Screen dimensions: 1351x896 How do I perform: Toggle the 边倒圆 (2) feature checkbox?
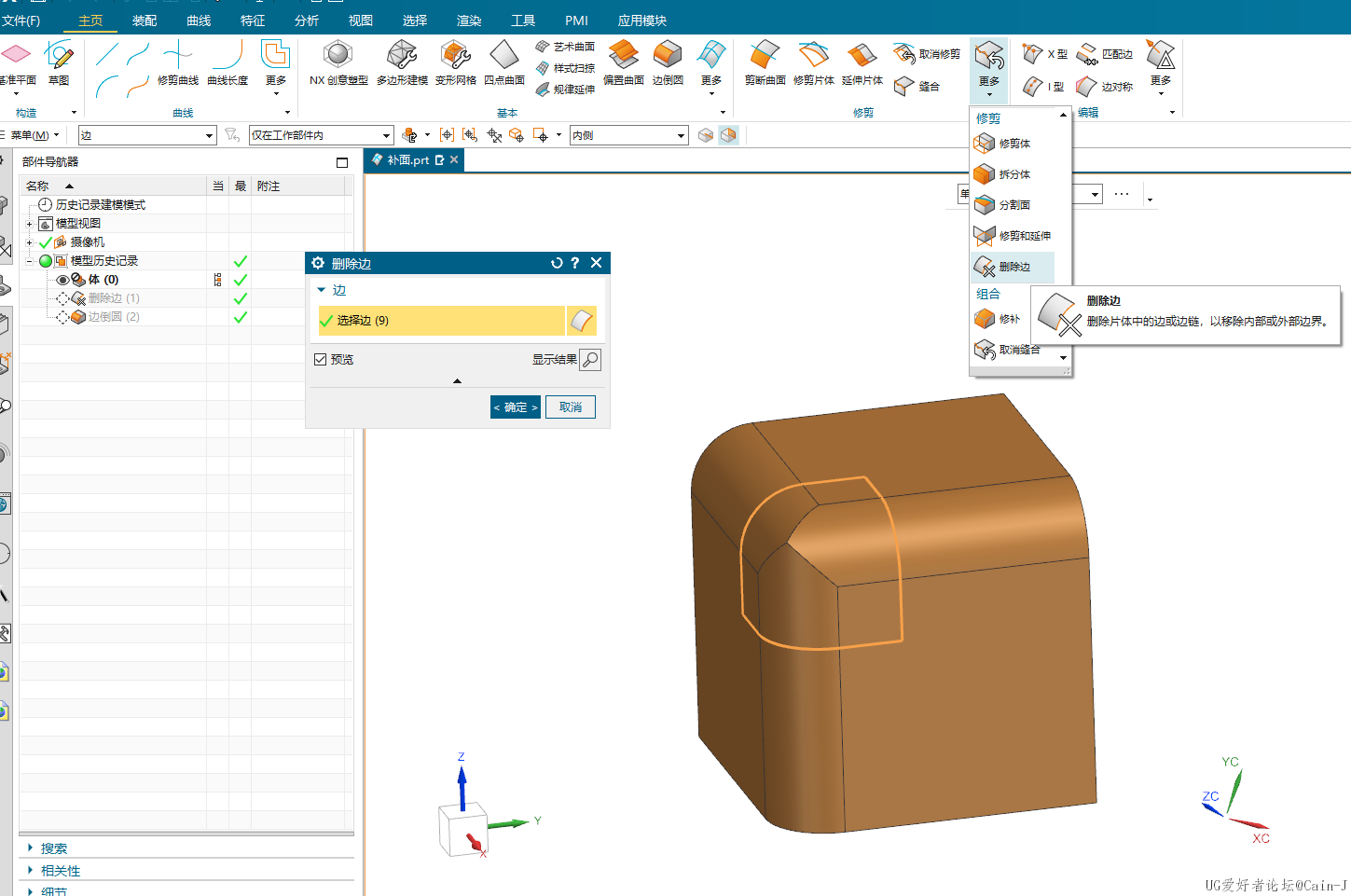tap(62, 317)
